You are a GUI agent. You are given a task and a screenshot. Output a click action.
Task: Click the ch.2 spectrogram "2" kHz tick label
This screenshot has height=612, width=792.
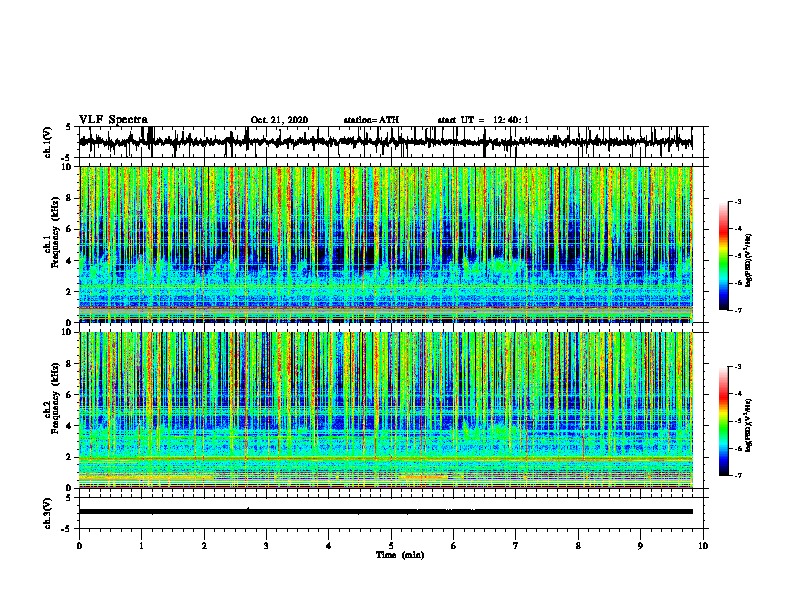[70, 457]
